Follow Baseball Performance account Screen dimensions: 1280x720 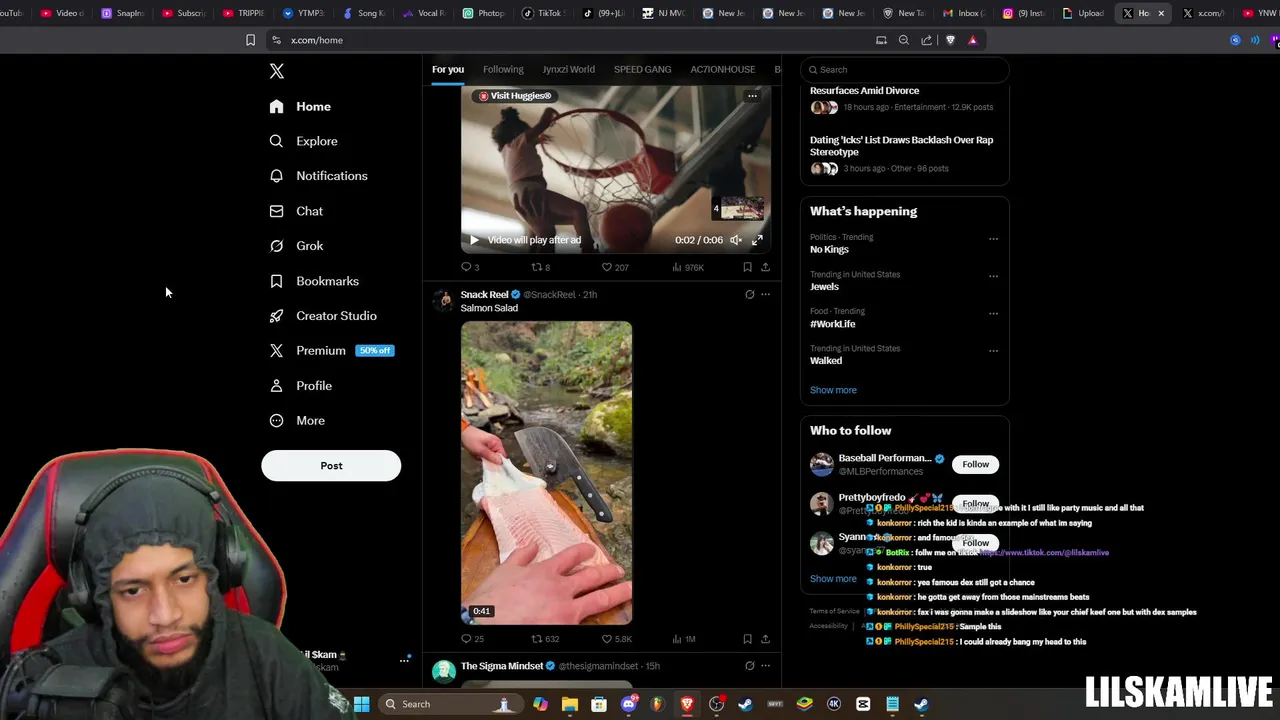point(975,464)
